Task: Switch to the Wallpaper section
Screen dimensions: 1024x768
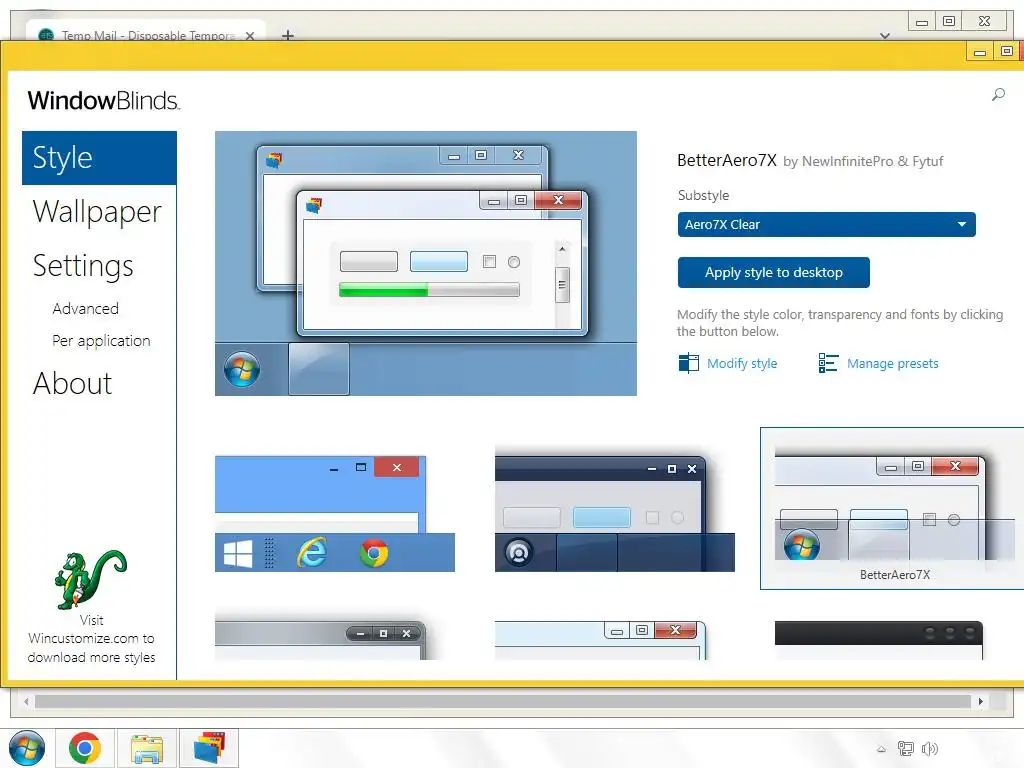Action: [97, 212]
